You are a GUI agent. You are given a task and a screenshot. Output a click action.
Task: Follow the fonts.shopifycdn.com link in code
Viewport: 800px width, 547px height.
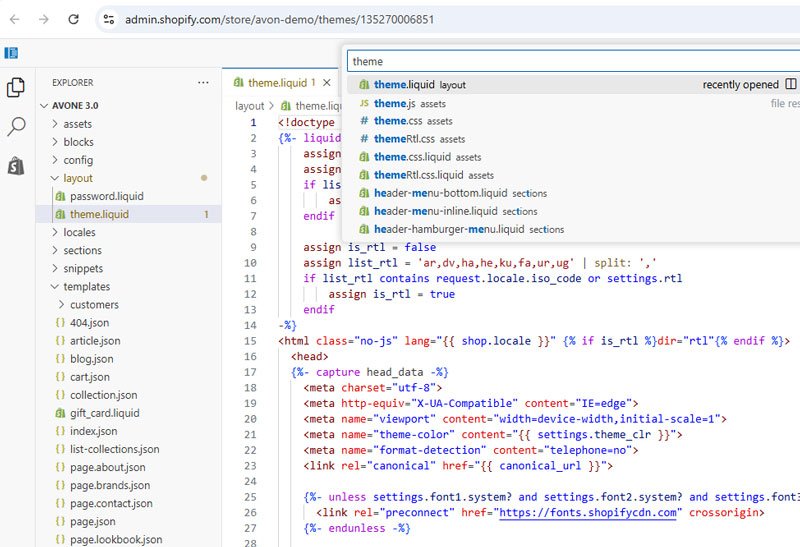pyautogui.click(x=588, y=513)
